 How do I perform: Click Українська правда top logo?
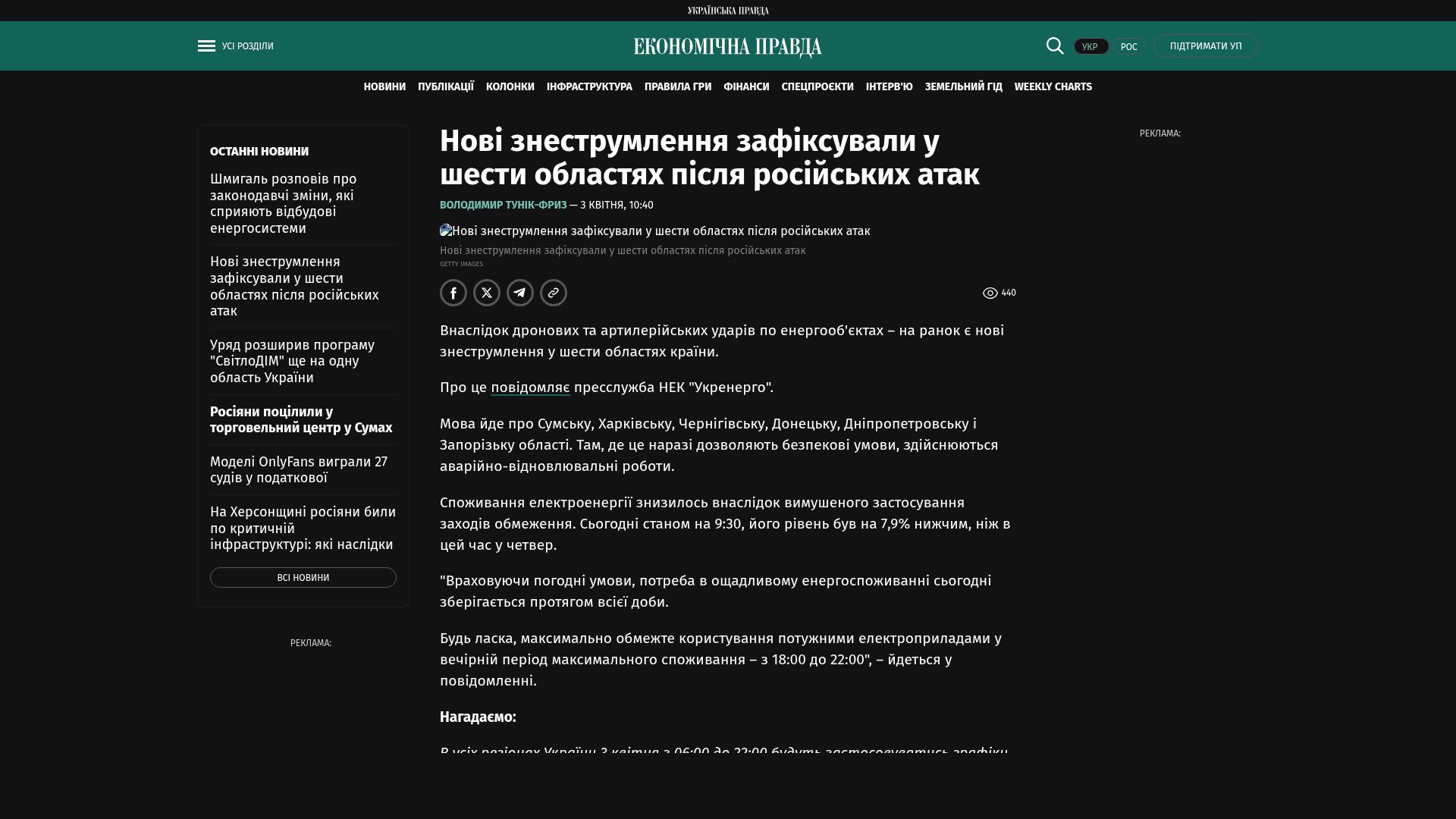727,11
